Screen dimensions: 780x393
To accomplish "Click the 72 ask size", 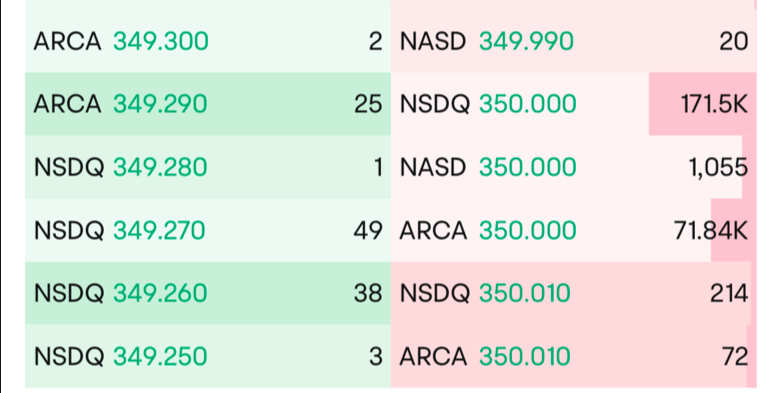I will pos(735,356).
